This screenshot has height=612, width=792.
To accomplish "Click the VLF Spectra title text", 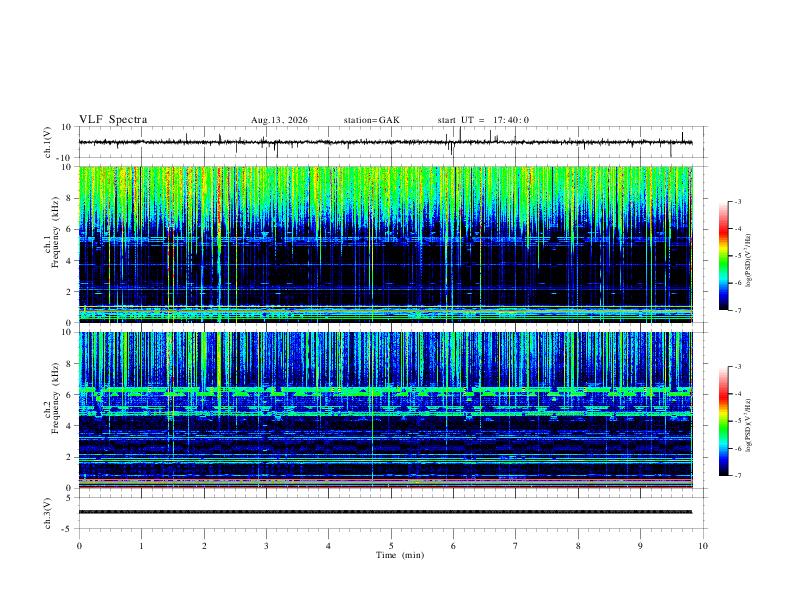I will point(113,120).
